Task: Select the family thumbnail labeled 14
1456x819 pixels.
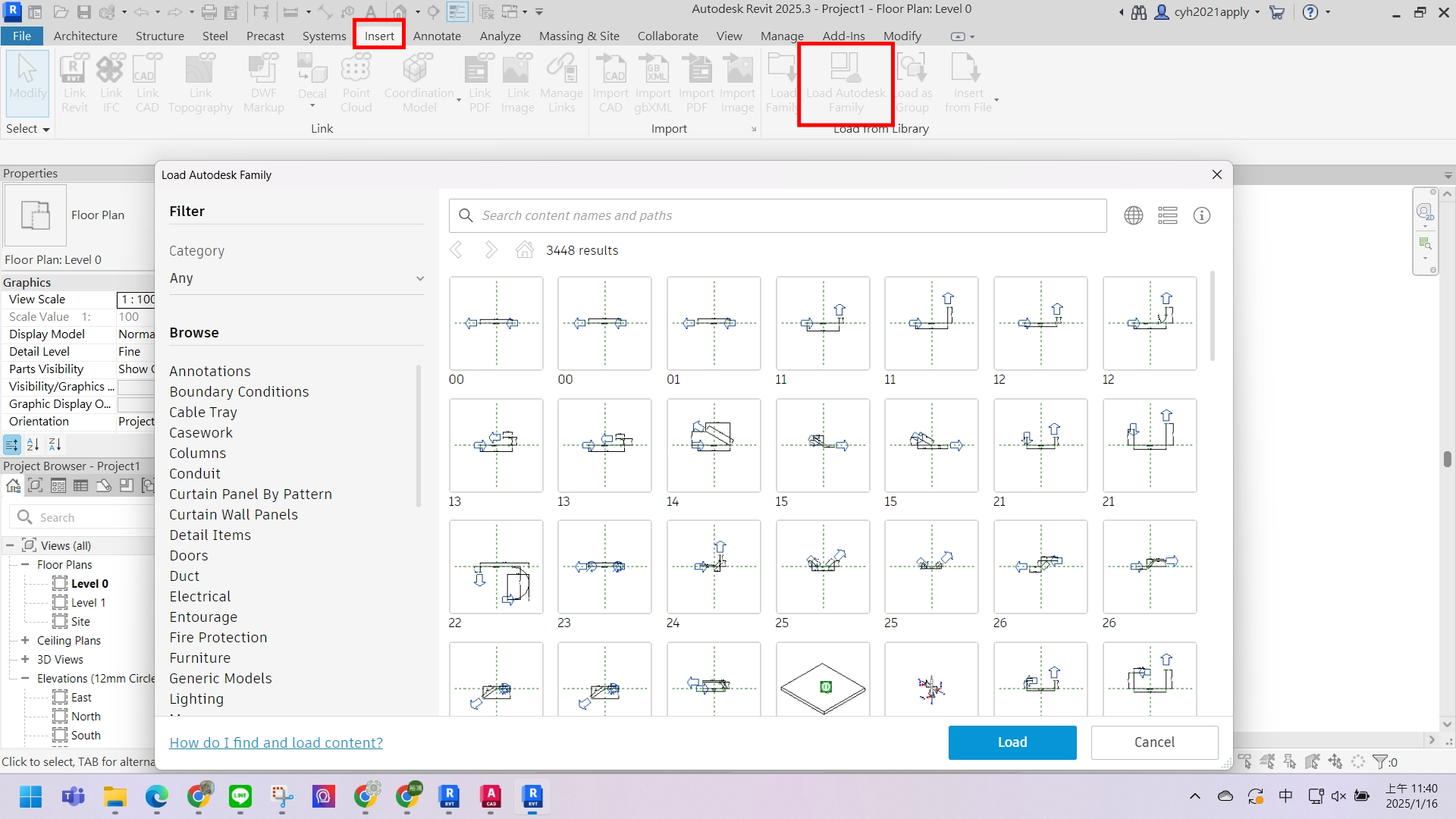Action: (714, 445)
